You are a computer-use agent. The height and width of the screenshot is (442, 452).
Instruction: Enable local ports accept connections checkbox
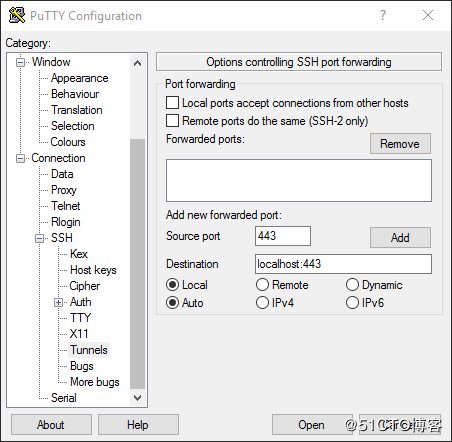pos(172,103)
